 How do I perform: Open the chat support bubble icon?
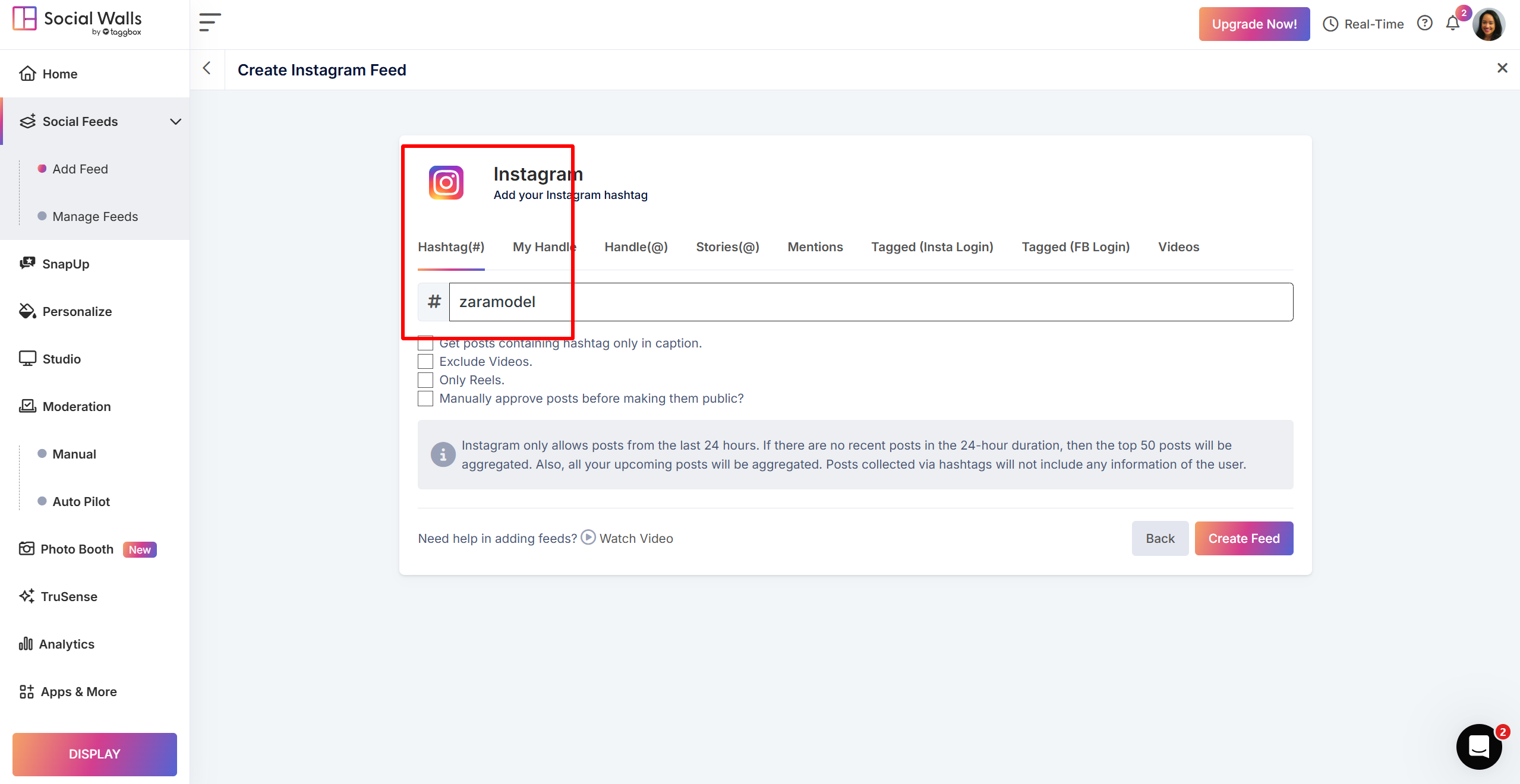(1479, 747)
